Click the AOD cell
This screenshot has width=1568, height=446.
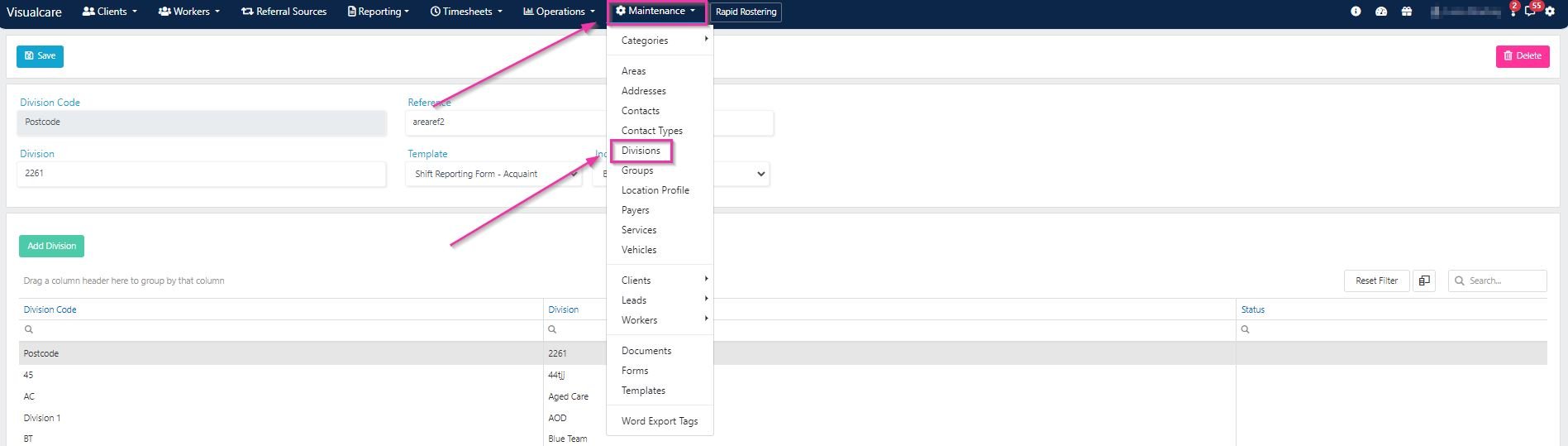pyautogui.click(x=557, y=418)
